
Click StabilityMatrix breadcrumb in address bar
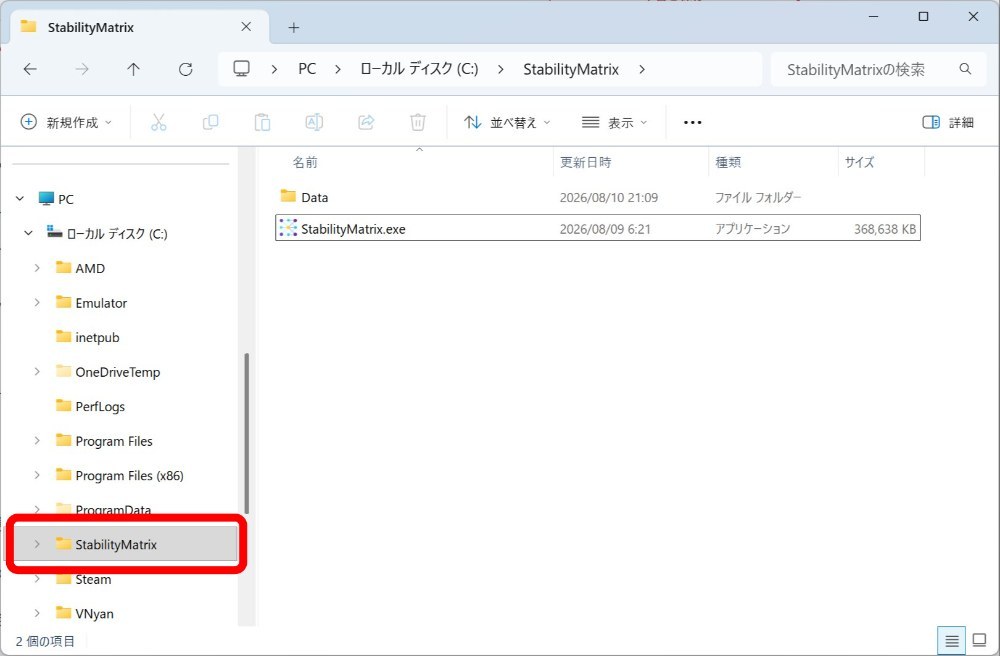(571, 69)
